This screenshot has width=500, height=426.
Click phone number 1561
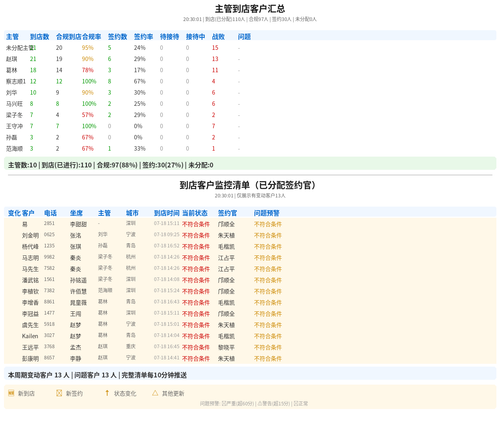pos(49,279)
